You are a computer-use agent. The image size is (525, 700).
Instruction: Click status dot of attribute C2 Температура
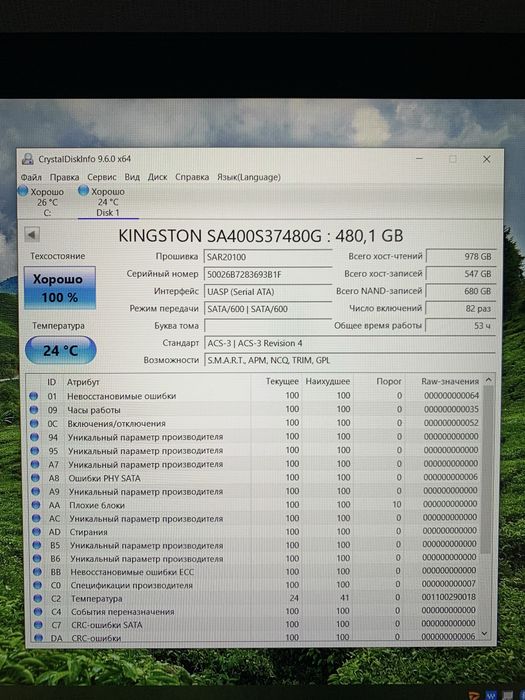click(x=38, y=598)
